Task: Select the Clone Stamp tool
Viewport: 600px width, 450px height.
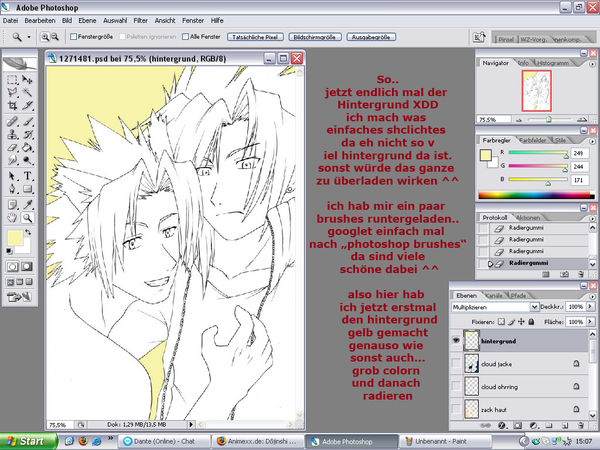Action: pos(12,134)
